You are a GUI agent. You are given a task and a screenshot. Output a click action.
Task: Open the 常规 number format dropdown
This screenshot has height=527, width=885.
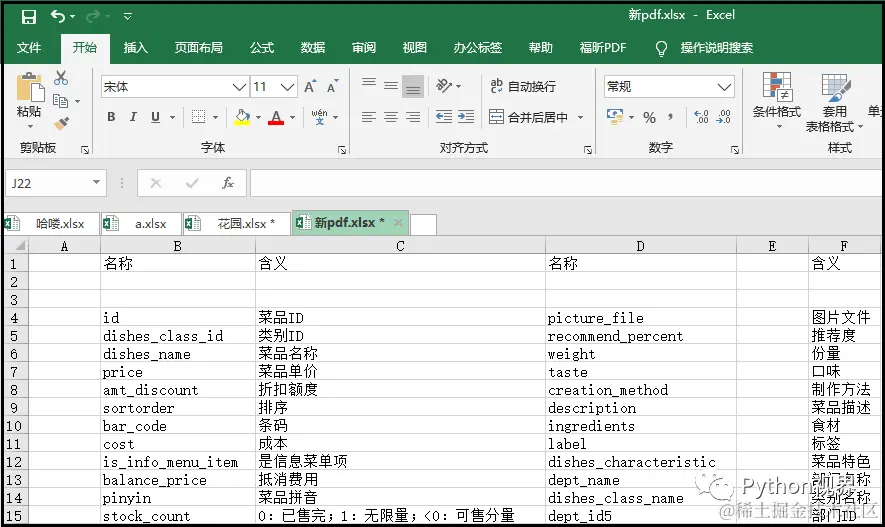click(724, 87)
